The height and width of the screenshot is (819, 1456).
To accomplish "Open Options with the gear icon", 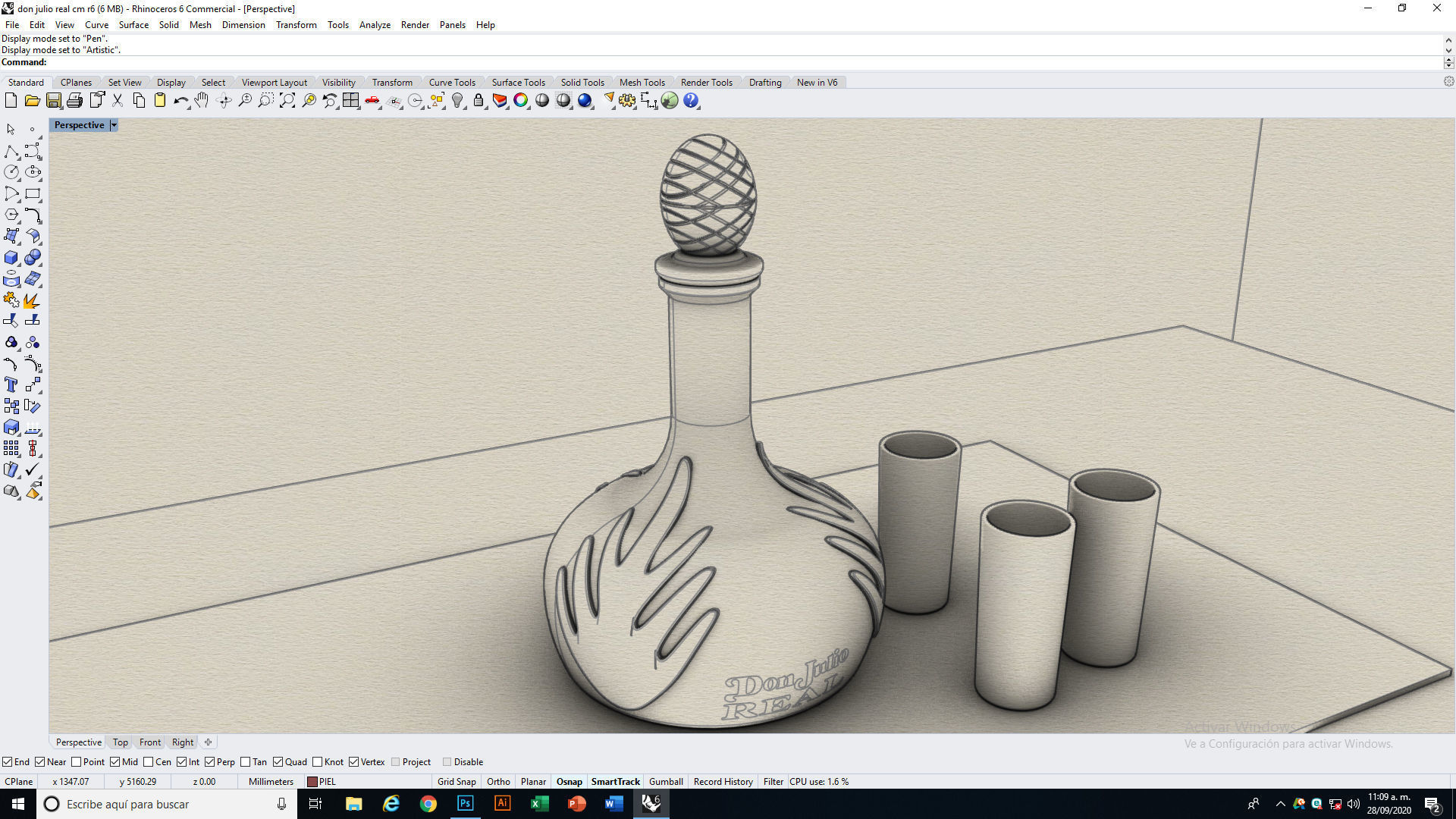I will (627, 101).
